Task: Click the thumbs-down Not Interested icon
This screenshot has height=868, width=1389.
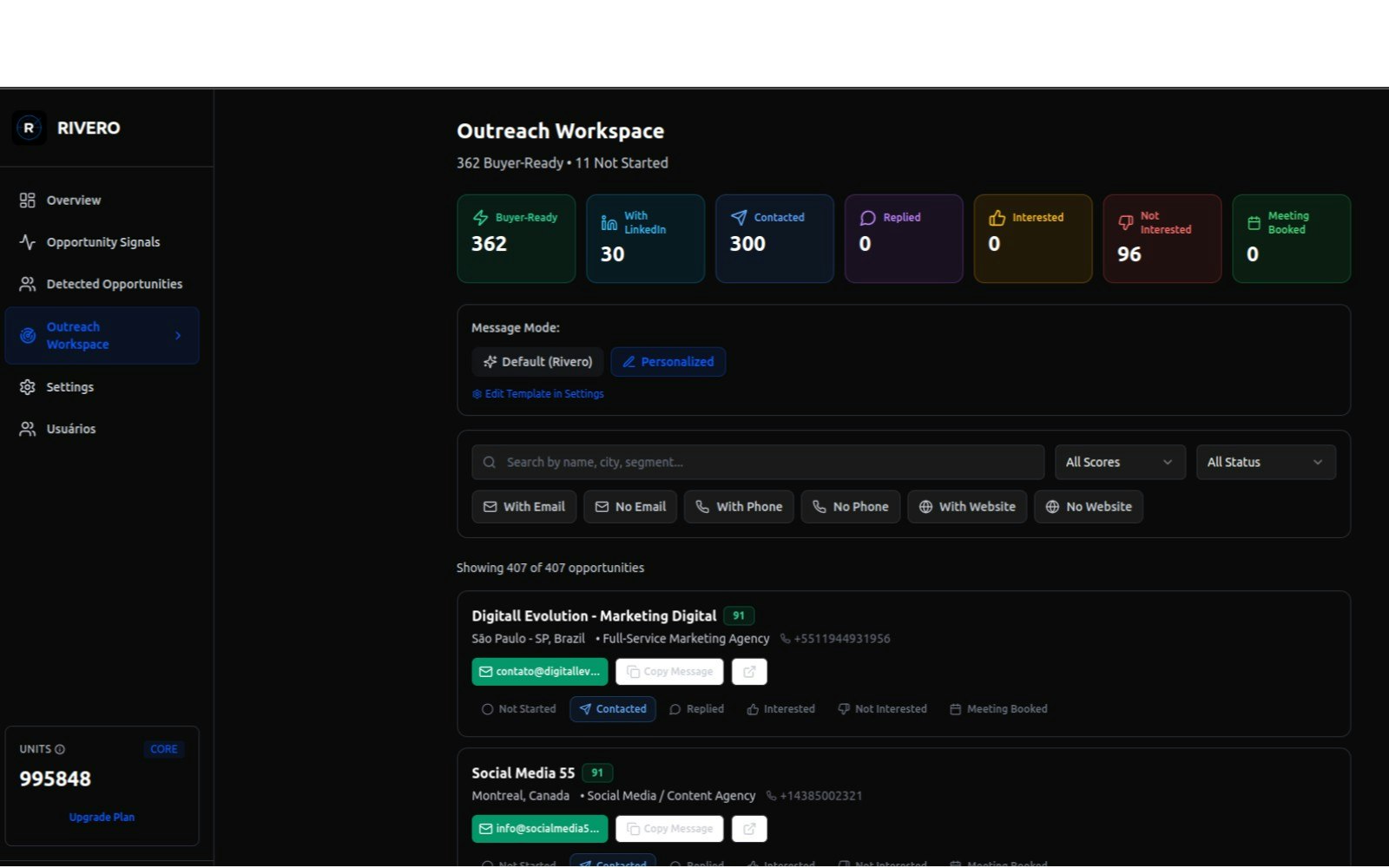Action: (1126, 222)
